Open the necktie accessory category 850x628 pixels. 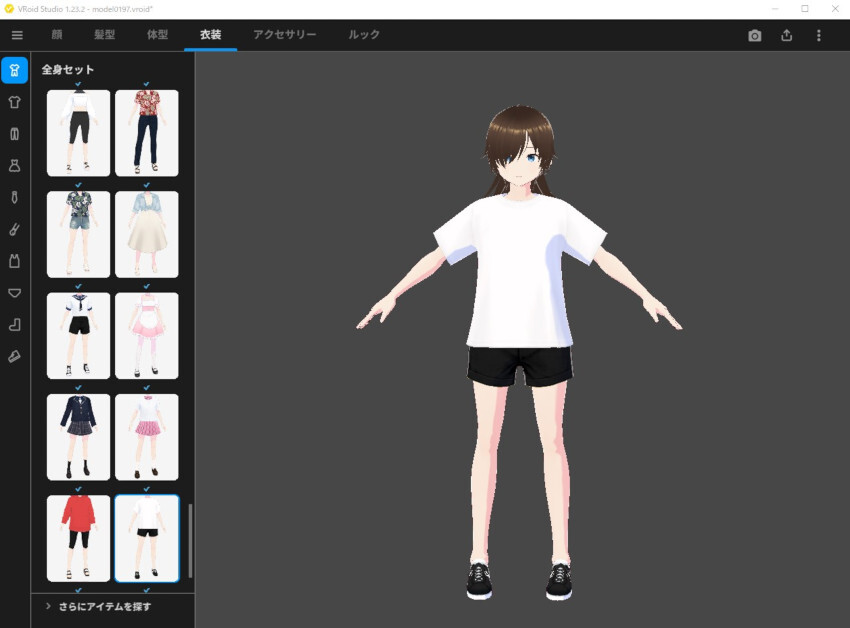(x=15, y=198)
